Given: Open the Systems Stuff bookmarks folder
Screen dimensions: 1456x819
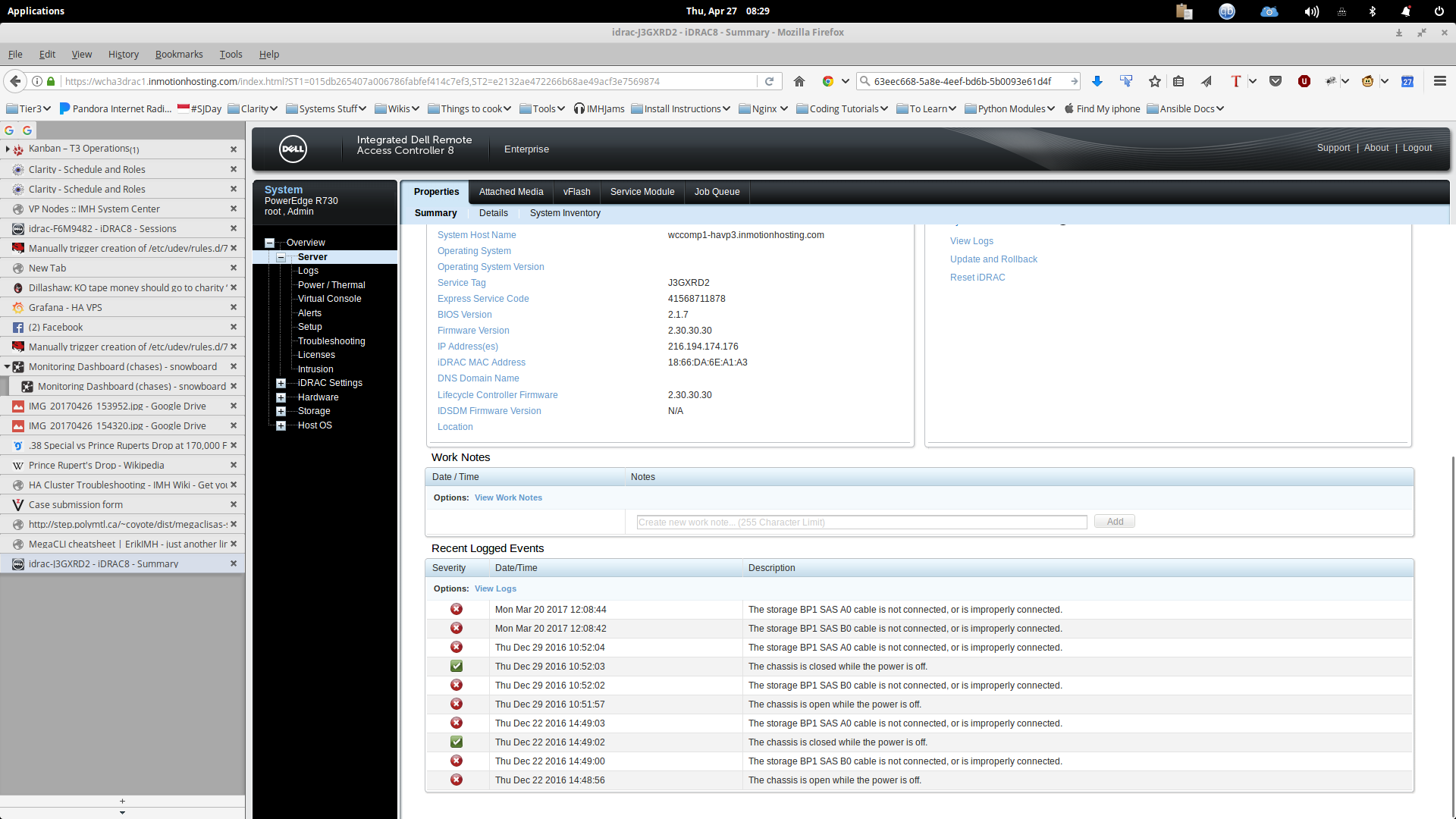Looking at the screenshot, I should [326, 108].
